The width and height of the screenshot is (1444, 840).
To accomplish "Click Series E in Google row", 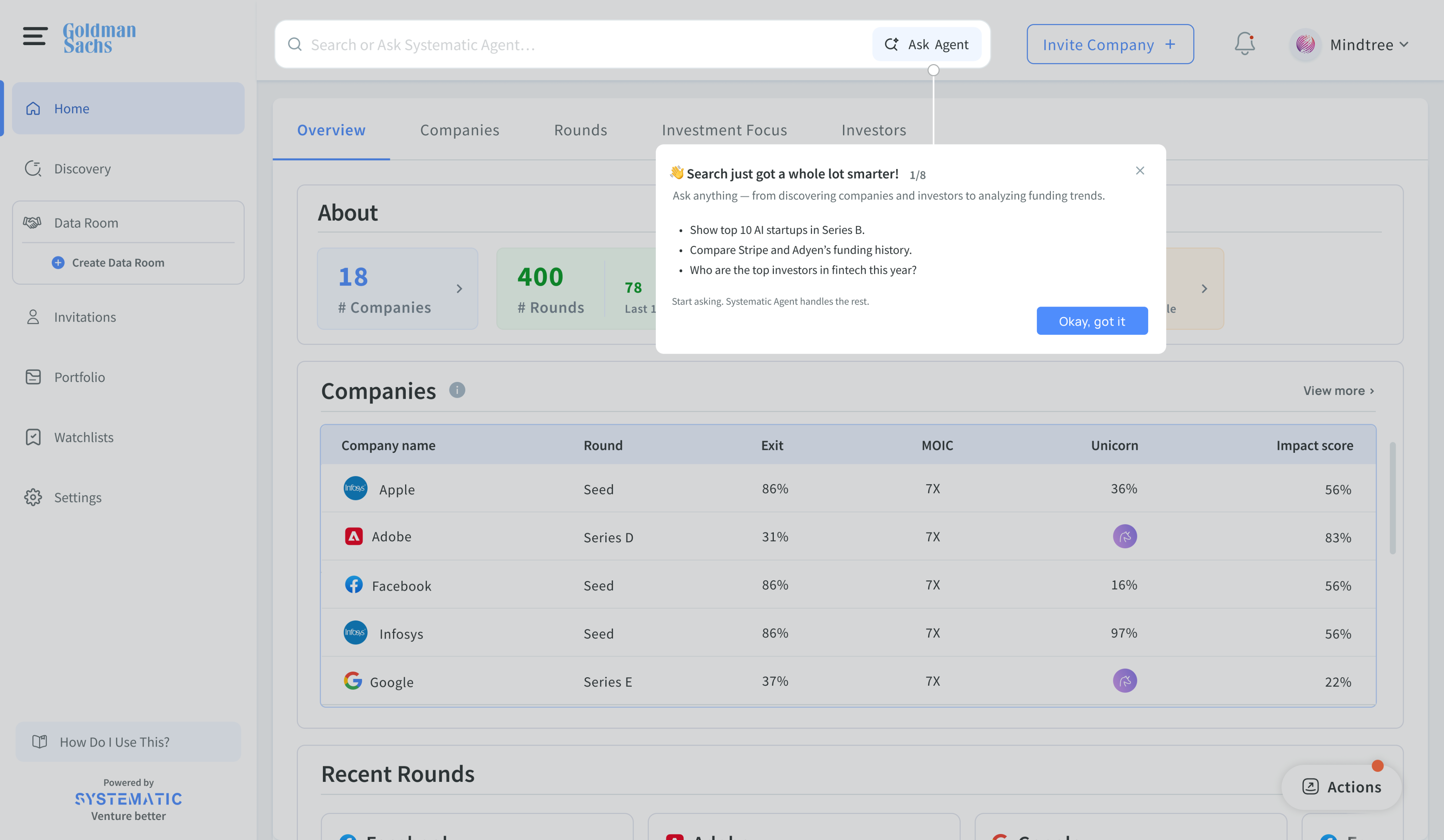I will click(607, 681).
